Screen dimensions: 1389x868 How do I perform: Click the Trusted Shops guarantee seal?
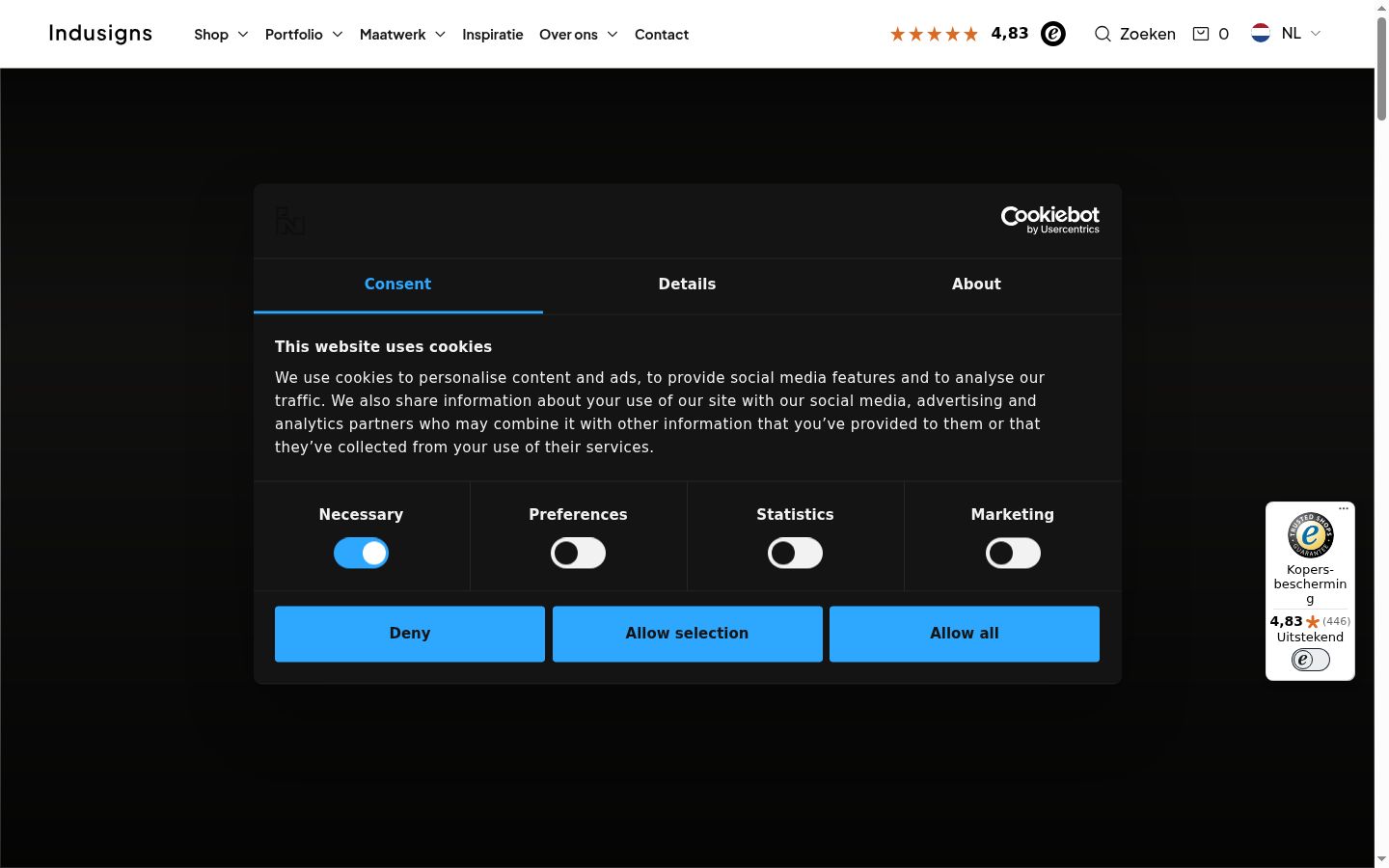click(1310, 534)
